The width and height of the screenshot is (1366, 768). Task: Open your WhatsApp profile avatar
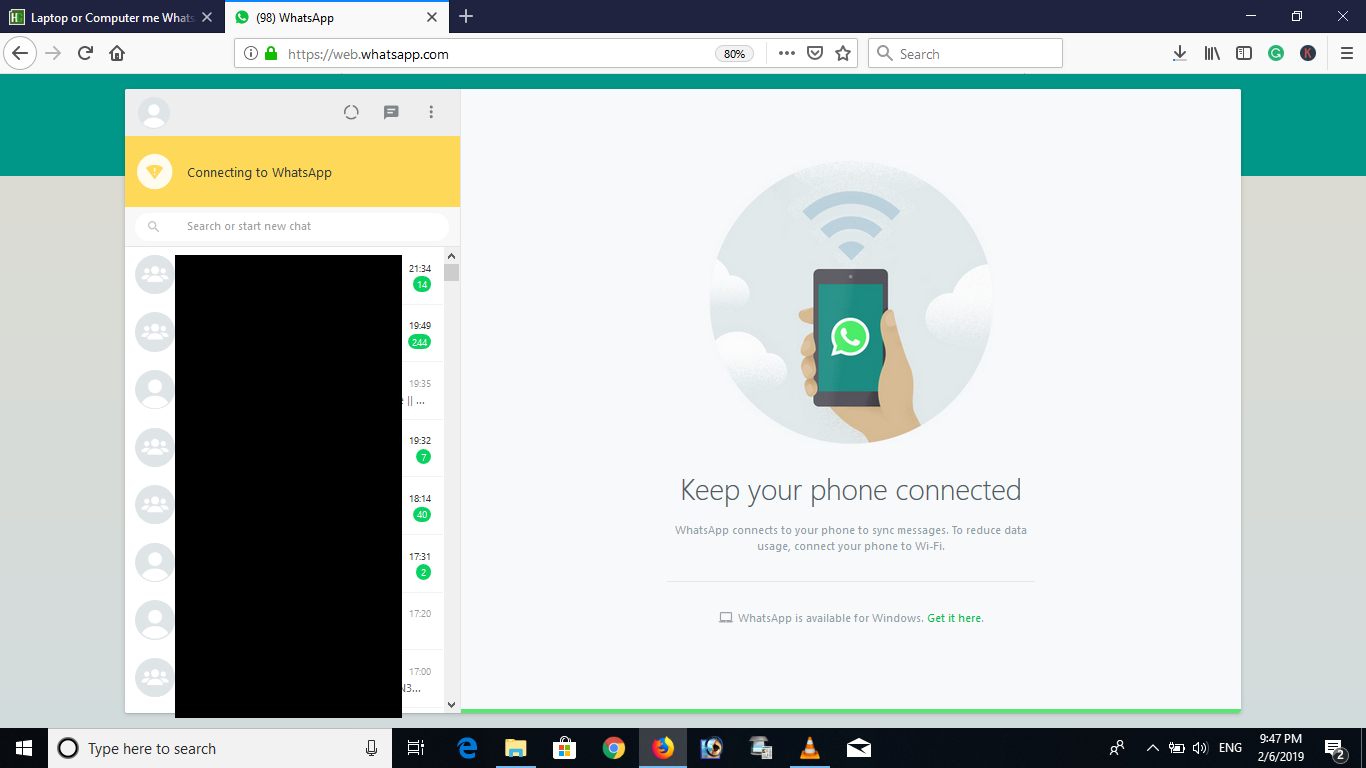pos(154,113)
